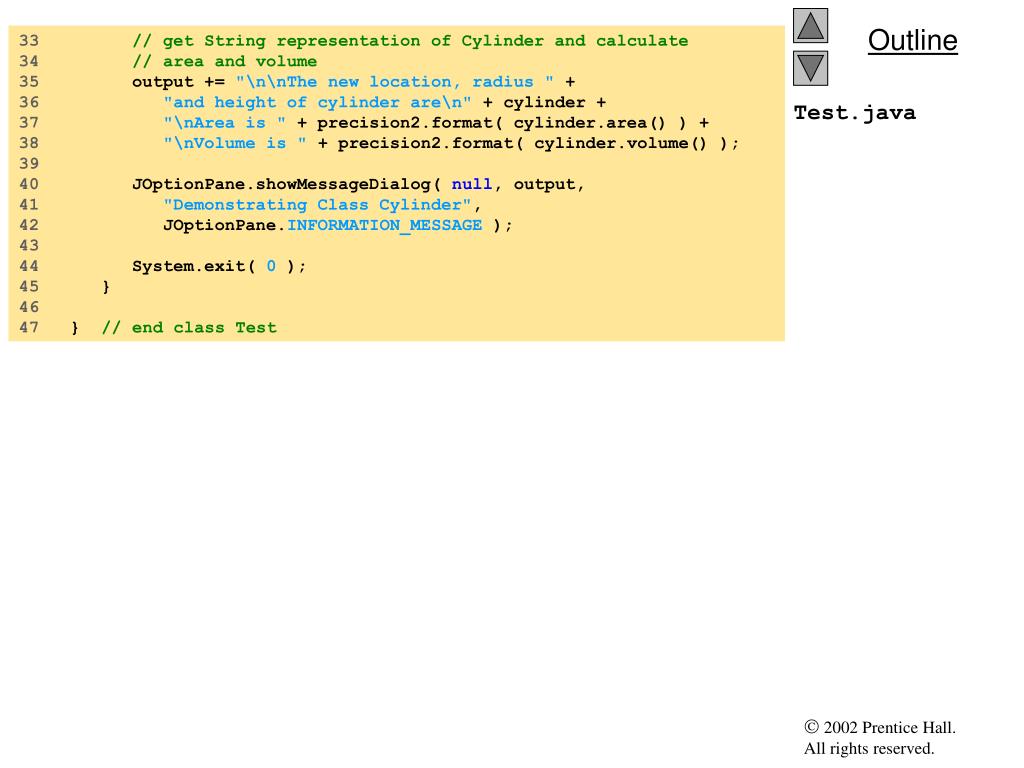Click the comment 'area and volume'
Screen dimensions: 1024x768
point(225,61)
